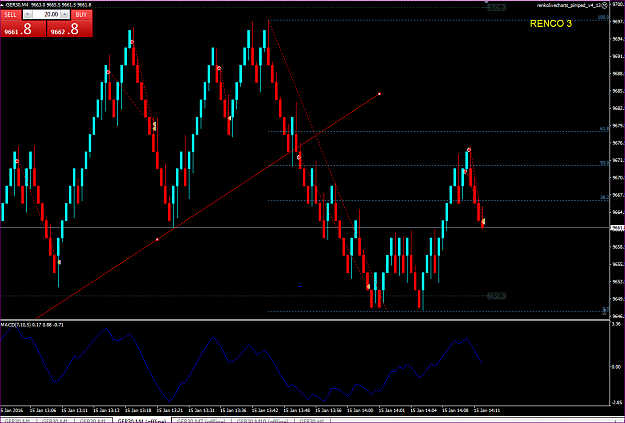The height and width of the screenshot is (423, 625).
Task: Select the RENCO 3 yellow label
Action: [550, 24]
